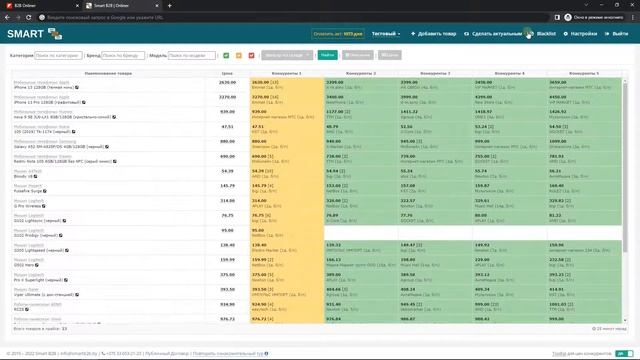Click icon beside Redmi Note 10S product
The width and height of the screenshot is (640, 360).
[x=115, y=162]
